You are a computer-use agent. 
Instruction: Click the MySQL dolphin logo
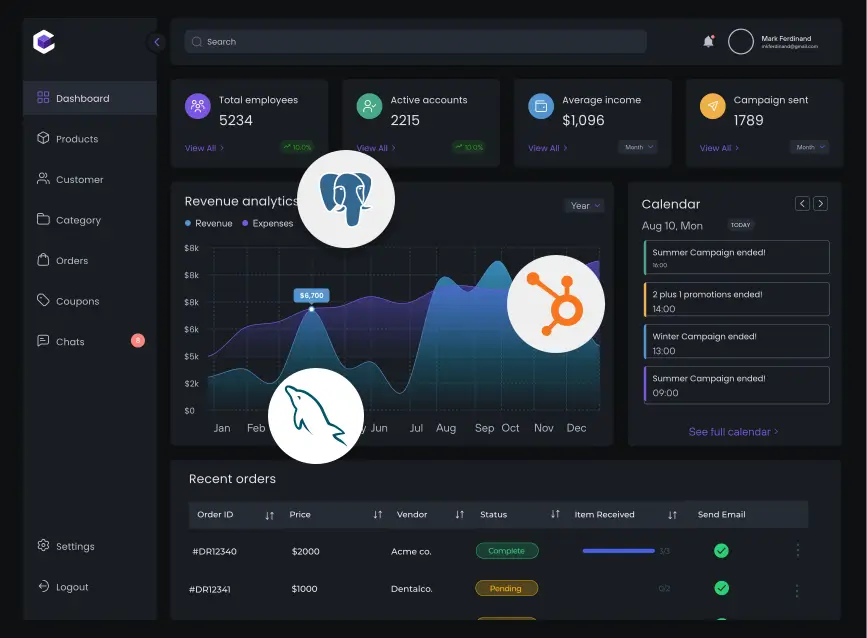(316, 416)
